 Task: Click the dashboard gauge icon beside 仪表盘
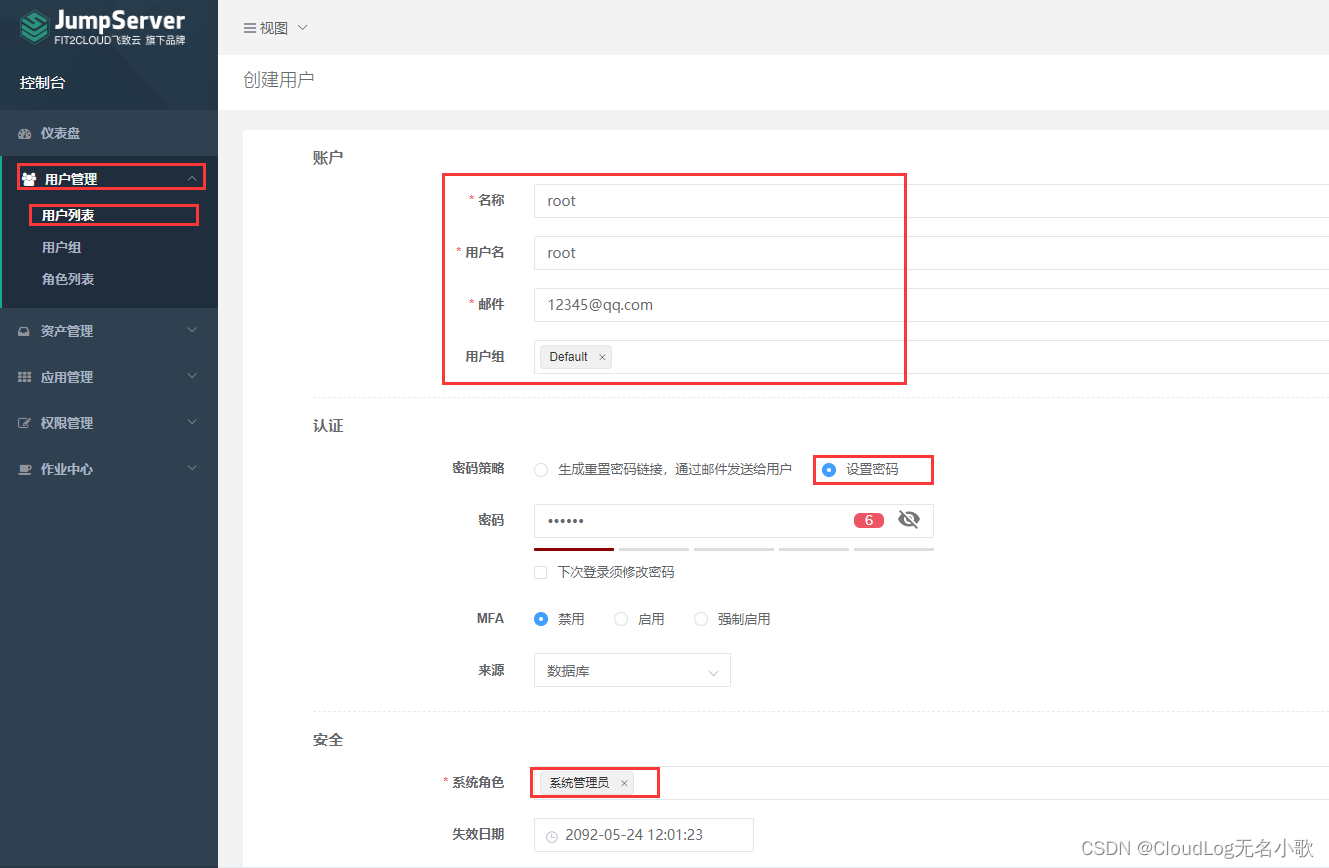(x=25, y=133)
